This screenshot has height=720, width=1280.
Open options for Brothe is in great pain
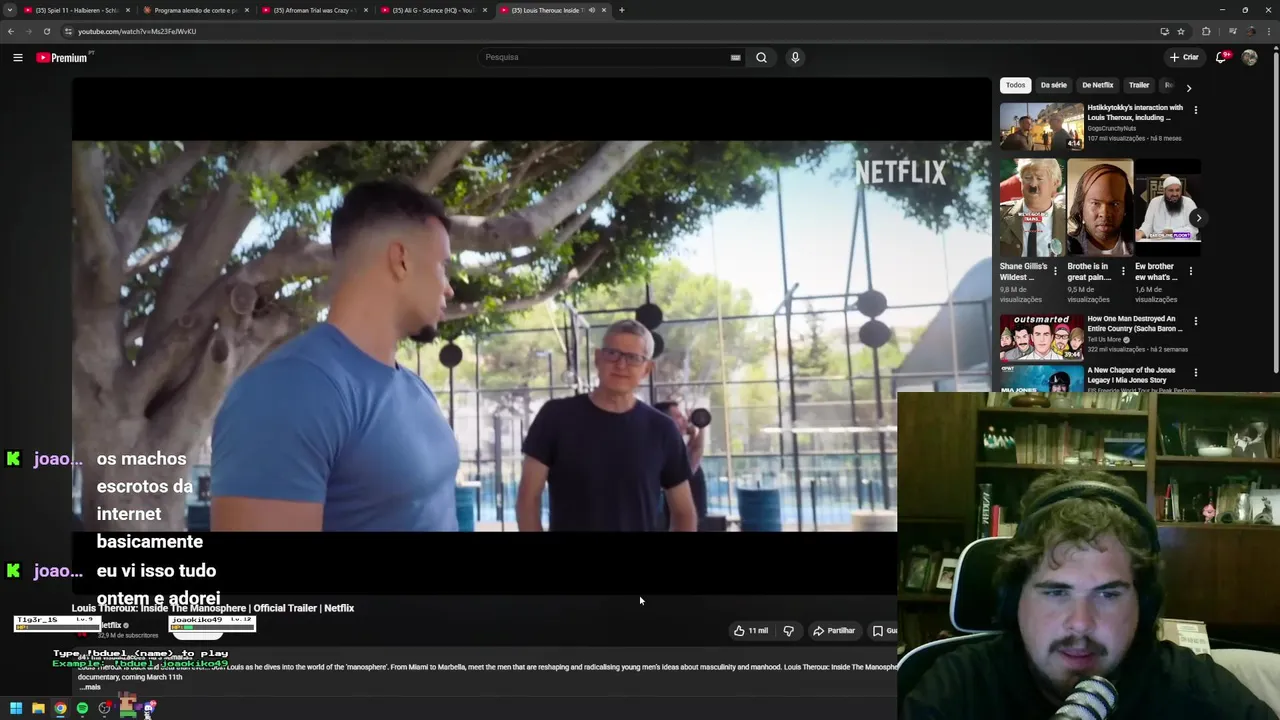pos(1122,271)
